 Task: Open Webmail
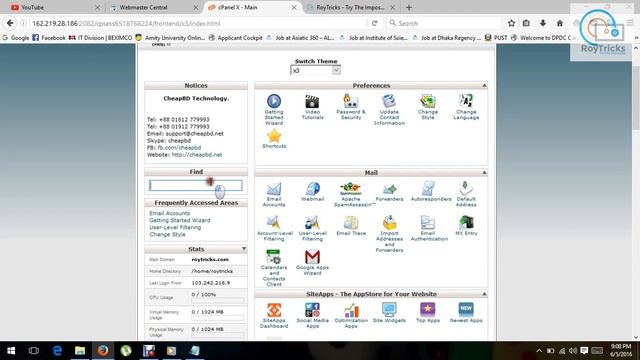coord(312,189)
